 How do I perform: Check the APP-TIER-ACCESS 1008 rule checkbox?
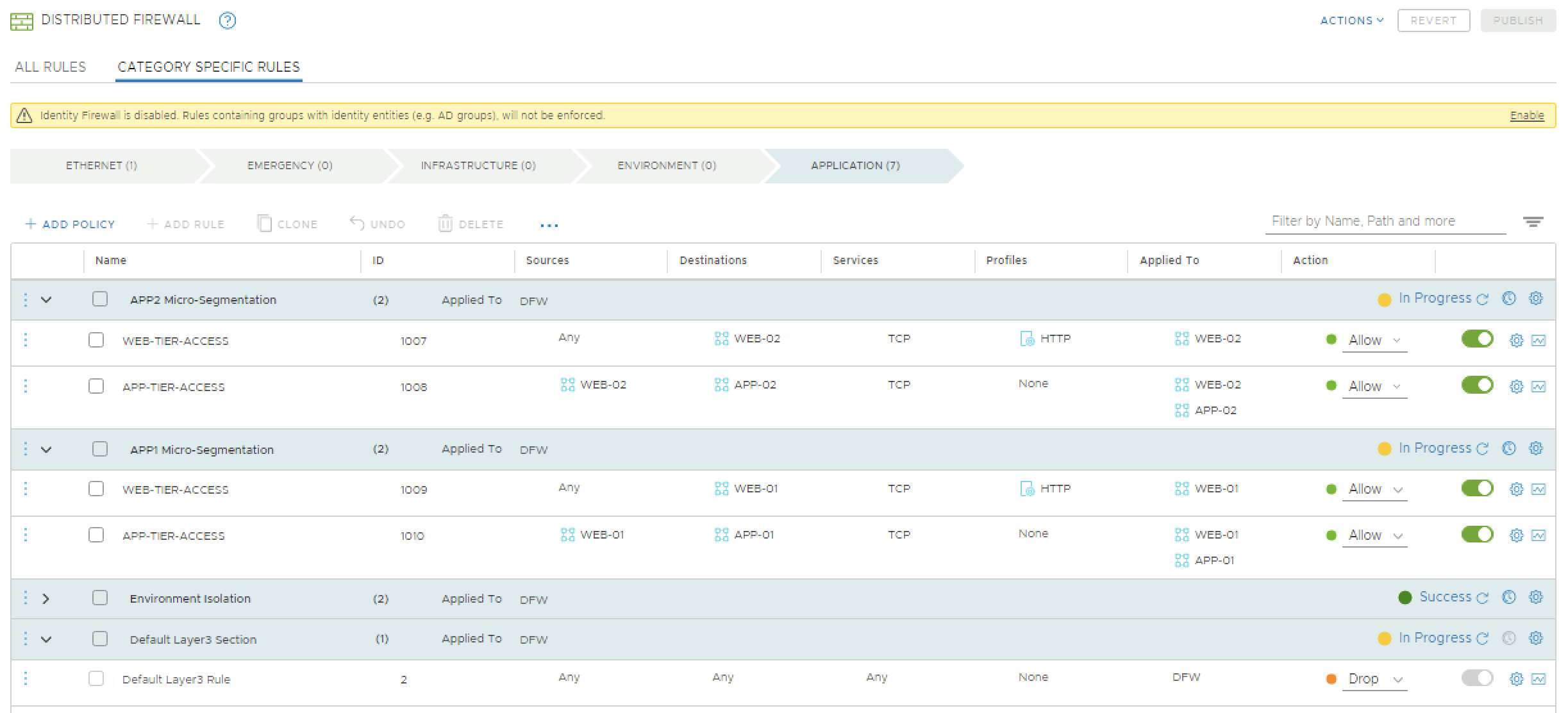tap(96, 386)
